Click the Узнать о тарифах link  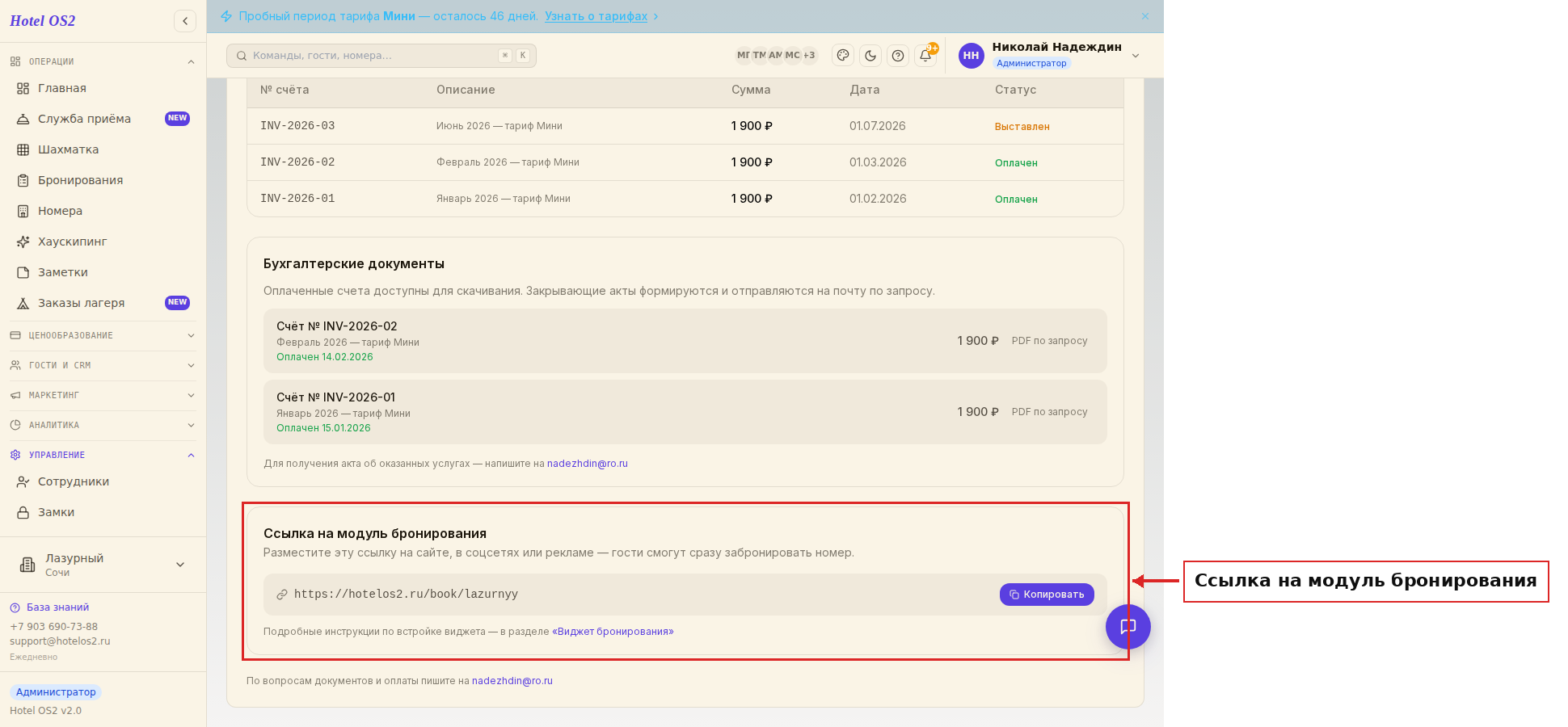point(596,16)
